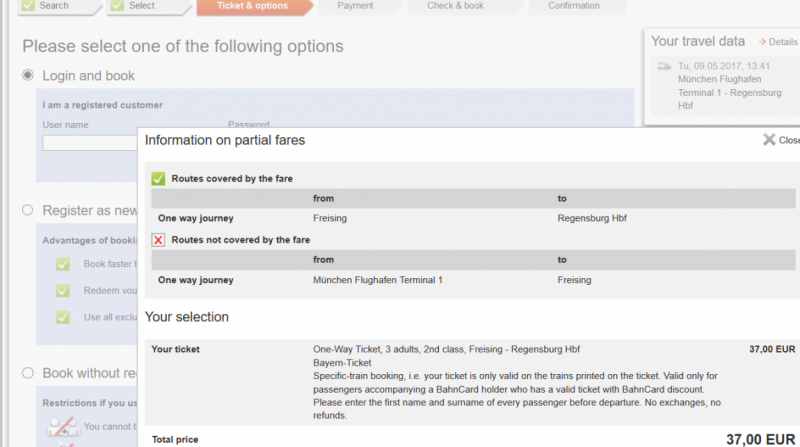Click the green check next to Book faster
The height and width of the screenshot is (447, 800).
tap(63, 264)
